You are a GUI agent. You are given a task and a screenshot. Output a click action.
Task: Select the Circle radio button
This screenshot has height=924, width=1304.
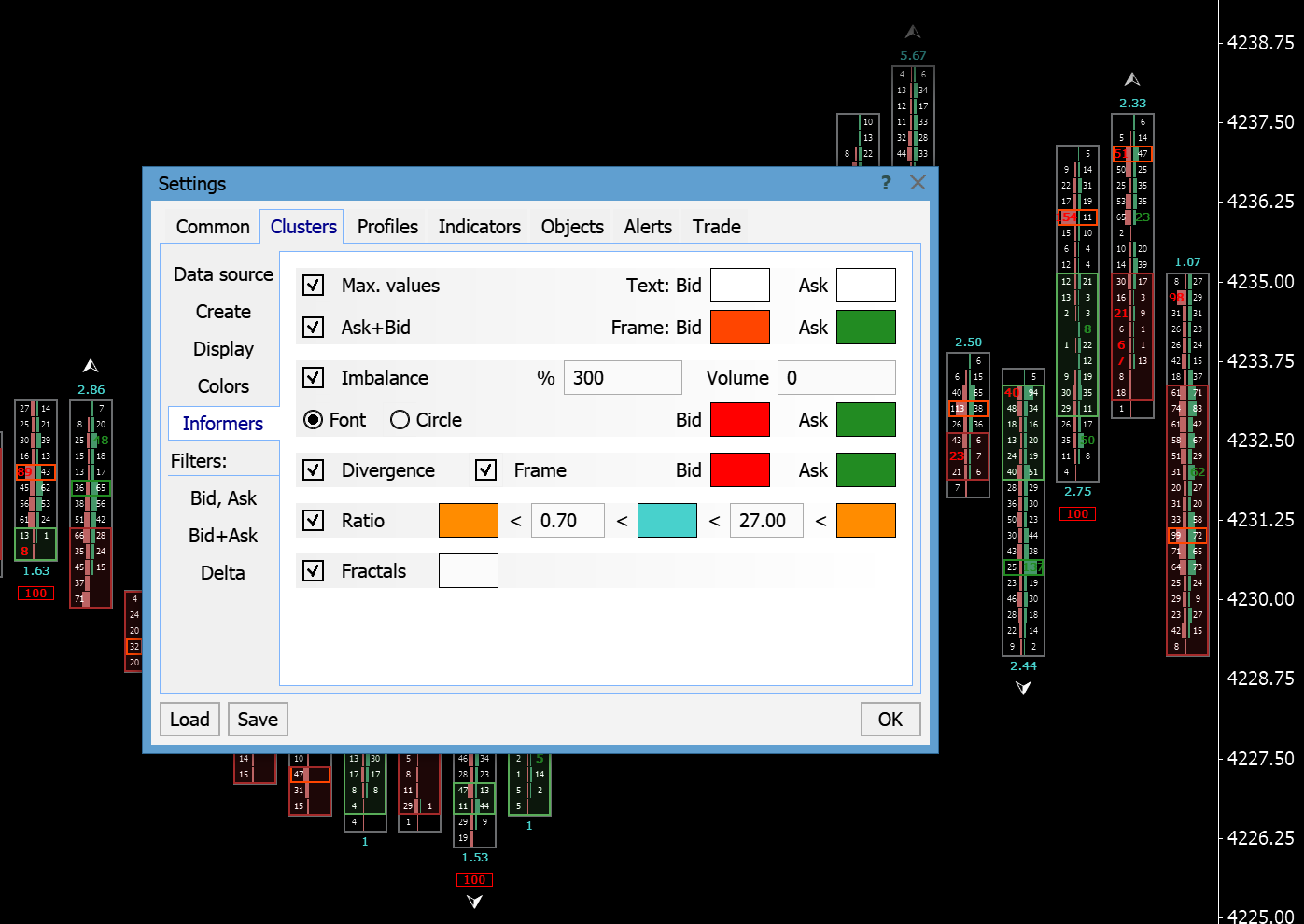point(400,420)
